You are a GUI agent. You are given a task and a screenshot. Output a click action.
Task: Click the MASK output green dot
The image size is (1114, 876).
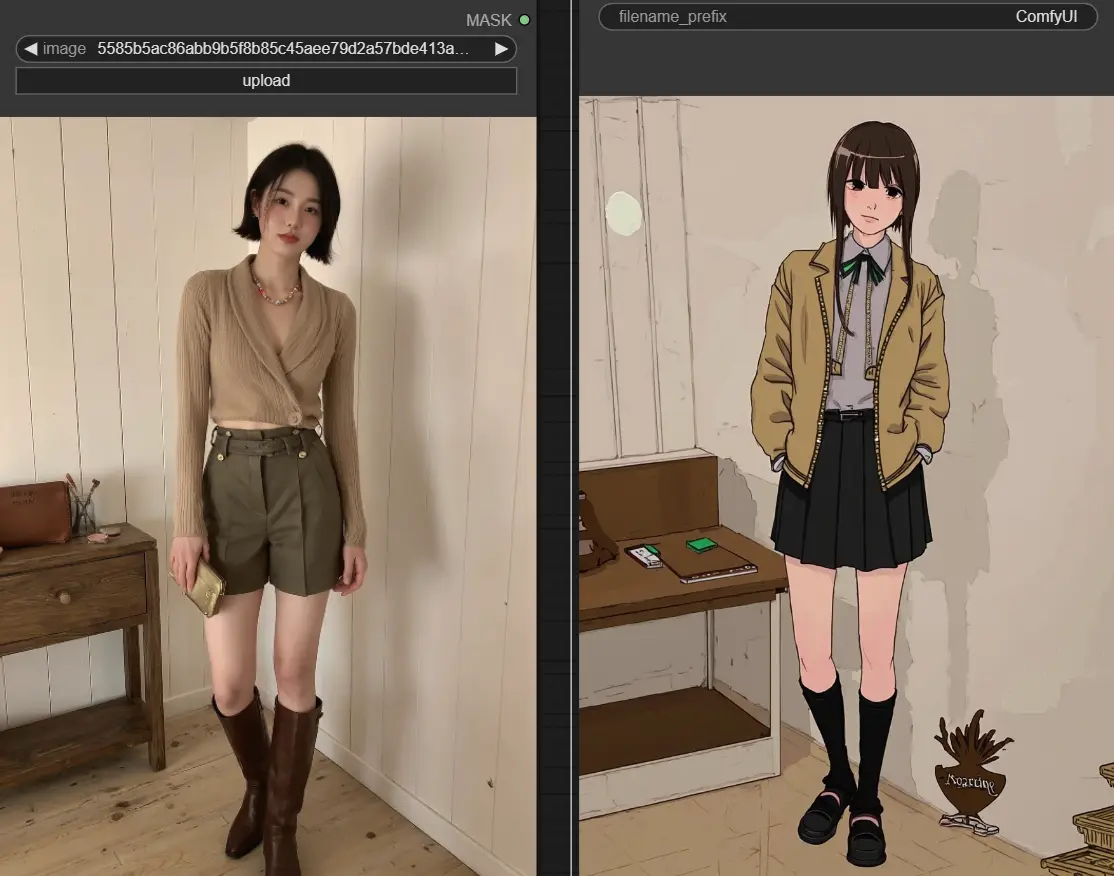524,20
